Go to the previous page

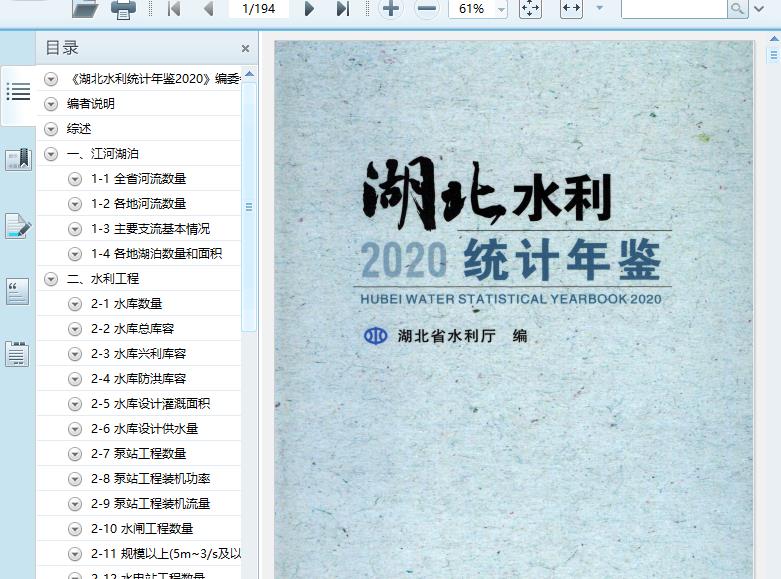click(x=209, y=8)
